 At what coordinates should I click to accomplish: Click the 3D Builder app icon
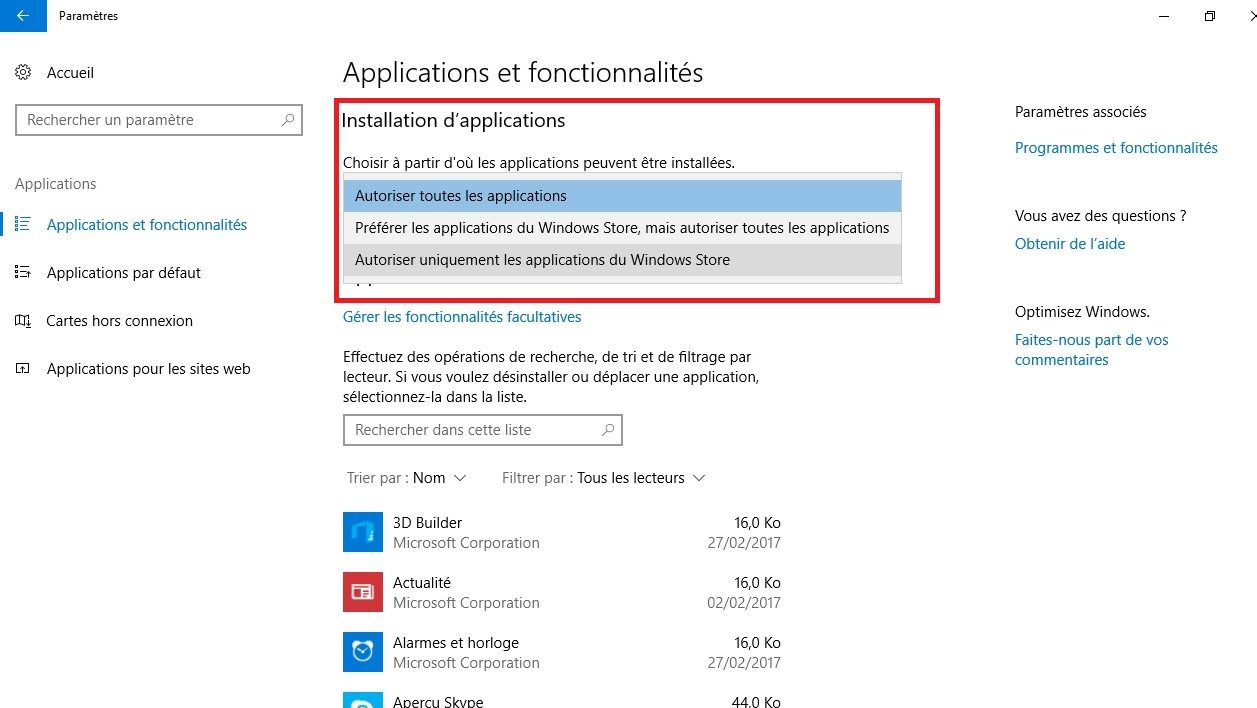tap(362, 532)
